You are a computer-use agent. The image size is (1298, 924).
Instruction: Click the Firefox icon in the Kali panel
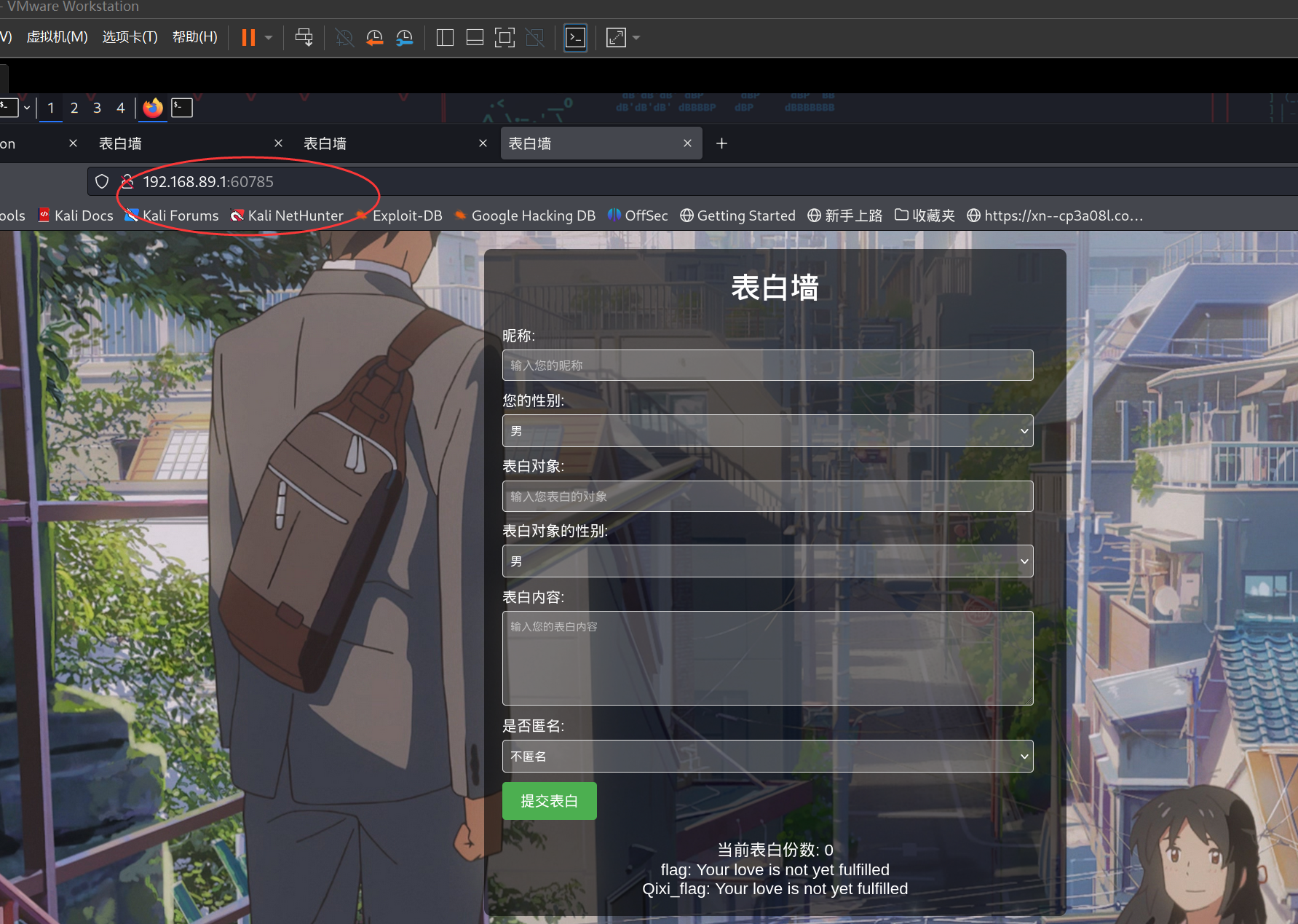(153, 108)
